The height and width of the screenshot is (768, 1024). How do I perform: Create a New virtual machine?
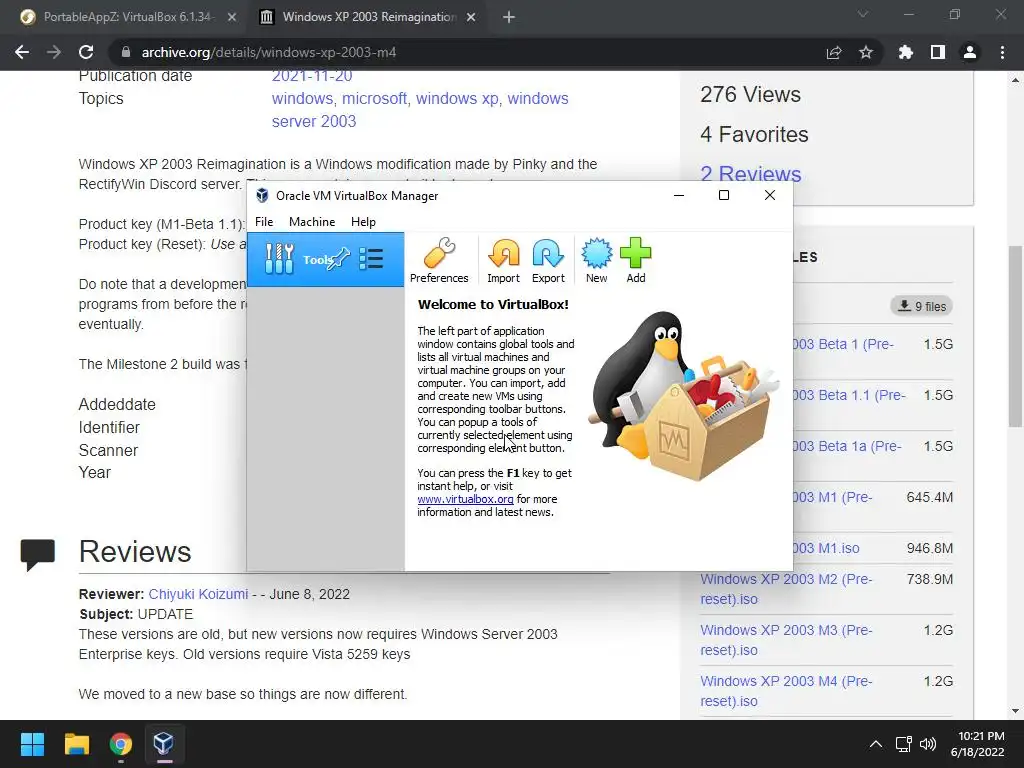[596, 260]
